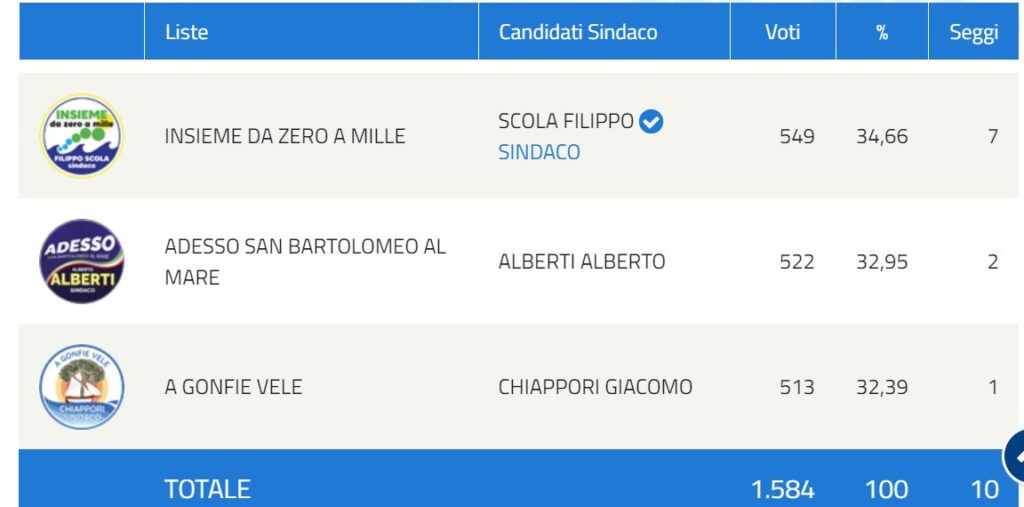Click the blue checkmark beside Scola Filippo
The height and width of the screenshot is (507, 1024).
tap(651, 122)
